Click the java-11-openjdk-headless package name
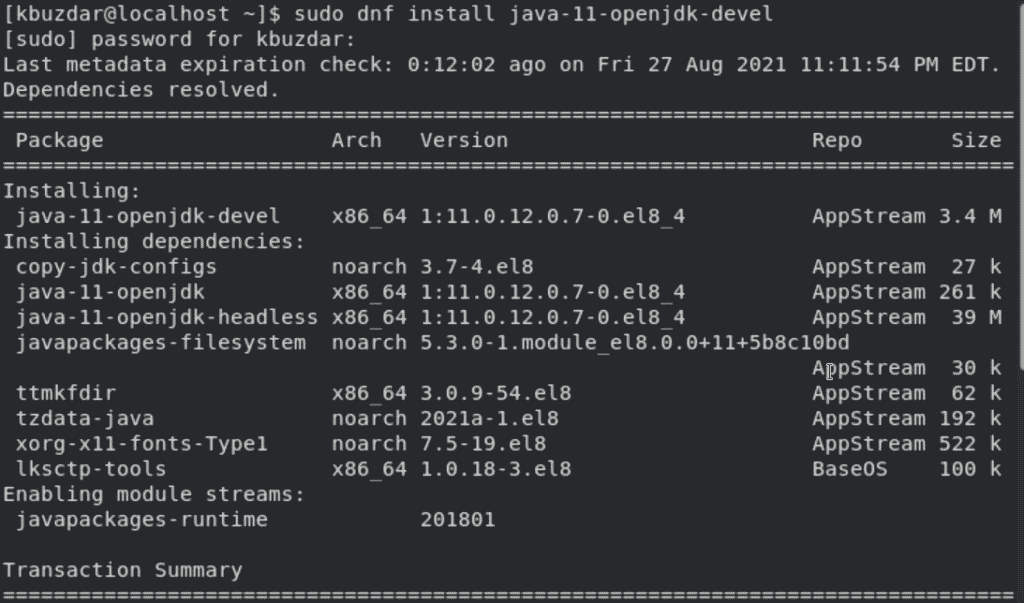This screenshot has width=1024, height=603. click(166, 318)
